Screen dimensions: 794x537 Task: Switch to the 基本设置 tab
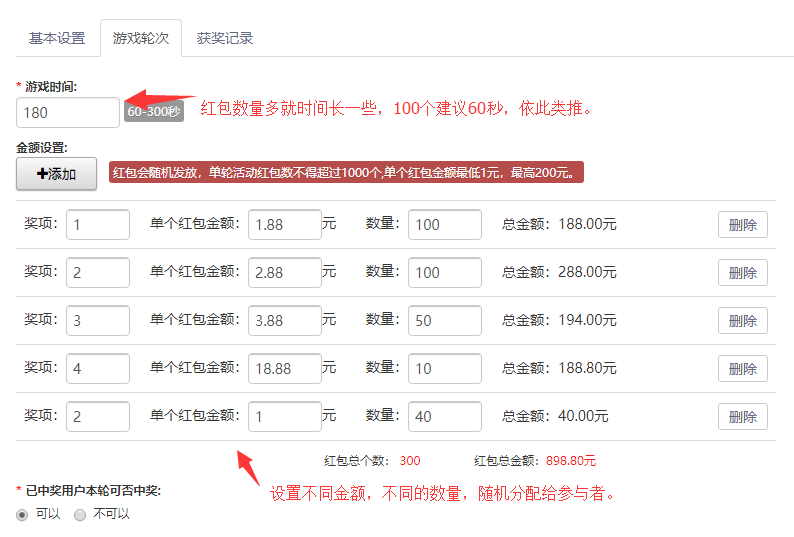click(x=57, y=39)
